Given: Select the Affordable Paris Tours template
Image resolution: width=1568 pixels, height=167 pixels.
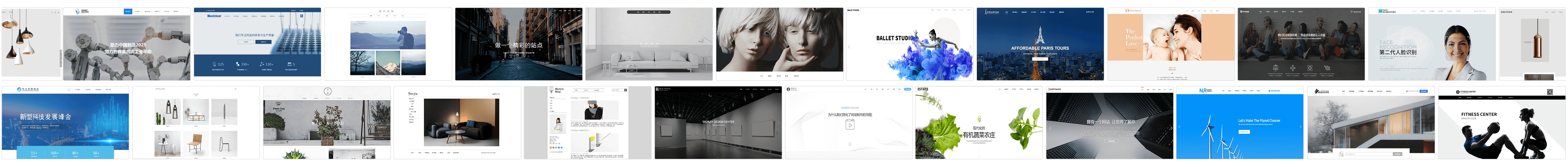Looking at the screenshot, I should (x=1040, y=44).
